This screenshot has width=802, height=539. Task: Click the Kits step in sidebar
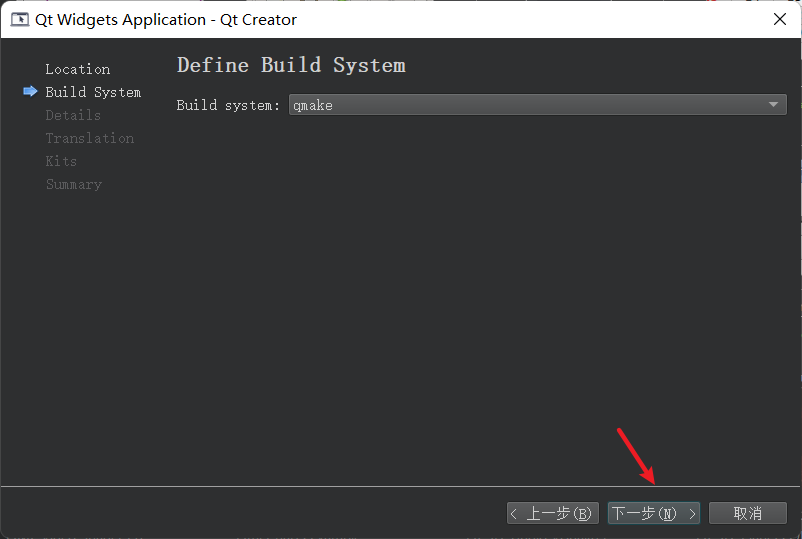point(61,161)
